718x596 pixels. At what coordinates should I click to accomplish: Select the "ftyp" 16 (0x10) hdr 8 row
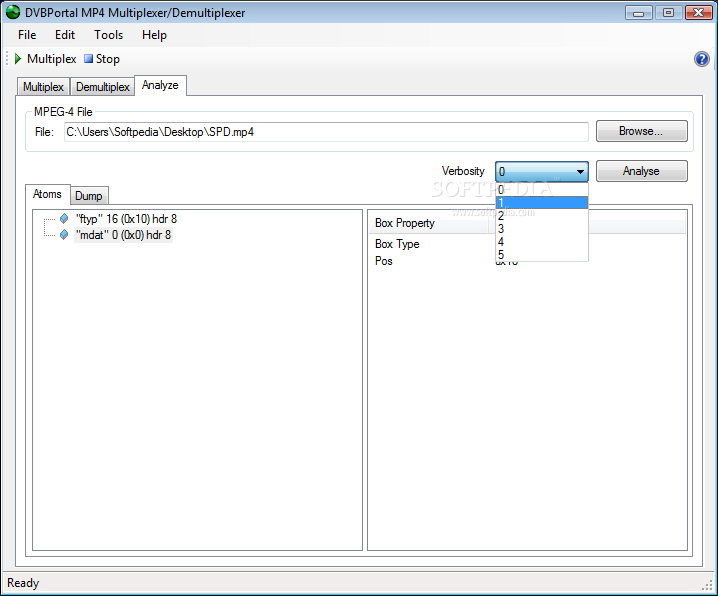click(126, 219)
